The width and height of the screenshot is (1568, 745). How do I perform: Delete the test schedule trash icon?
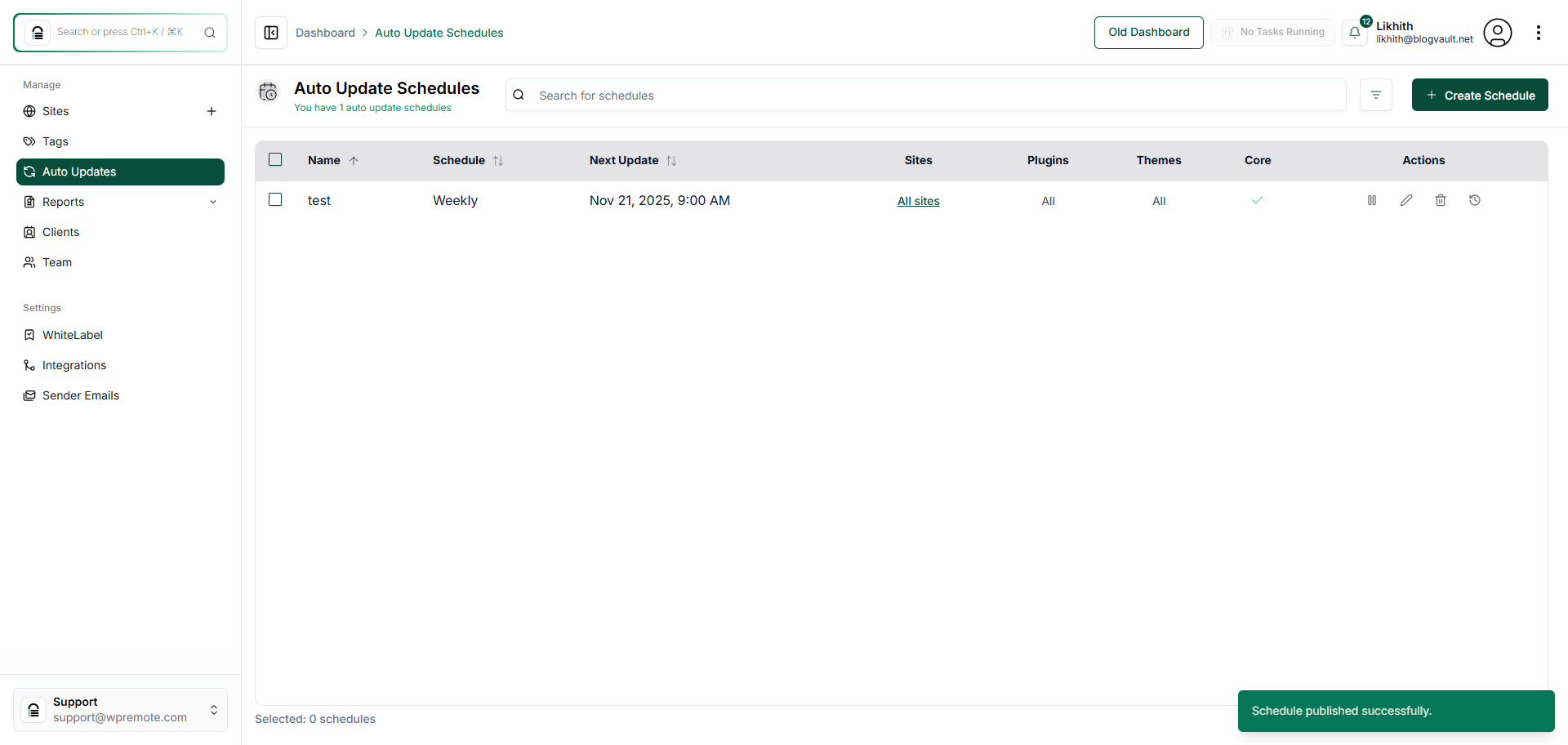coord(1441,200)
